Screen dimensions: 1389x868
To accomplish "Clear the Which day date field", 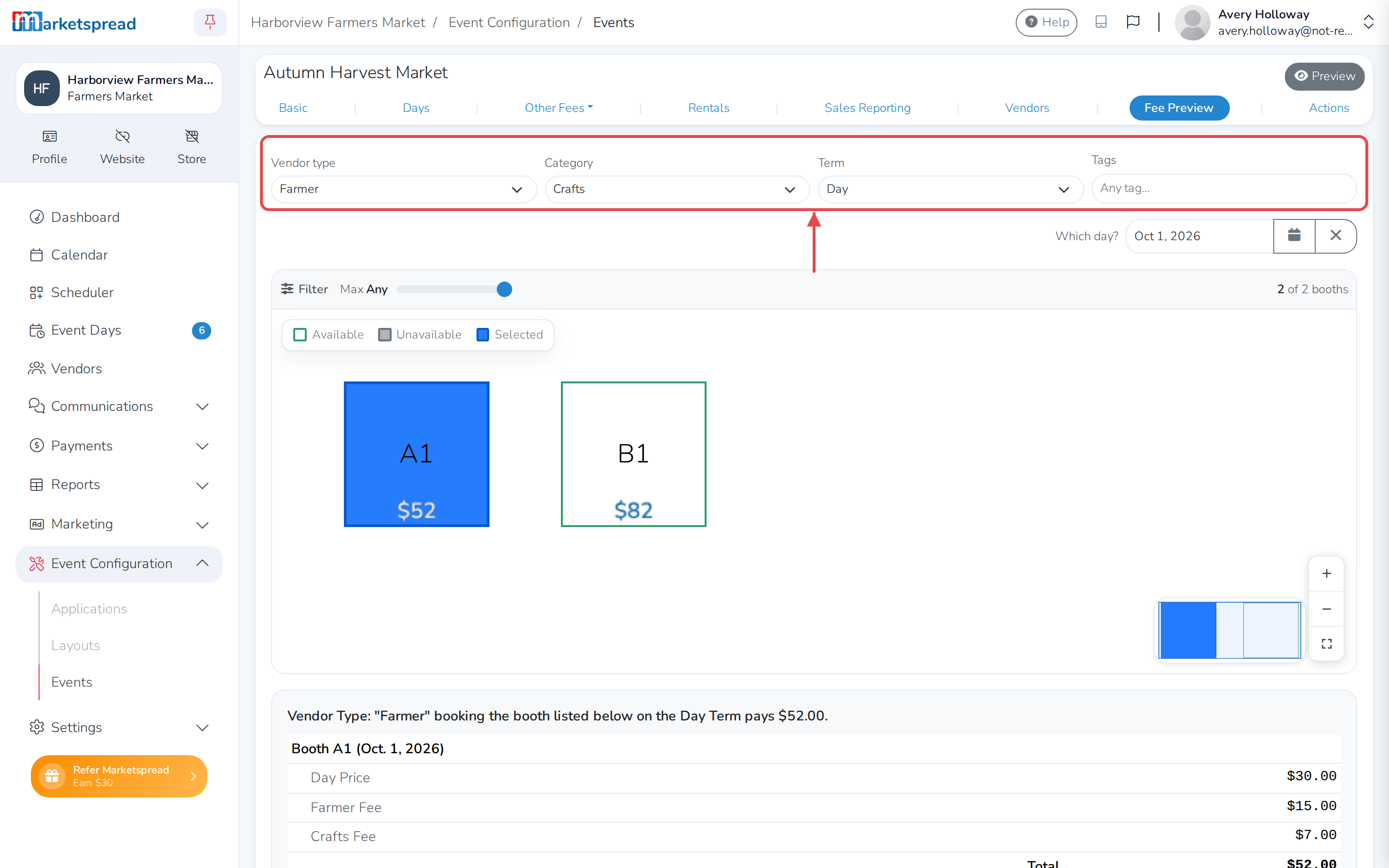I will point(1335,236).
